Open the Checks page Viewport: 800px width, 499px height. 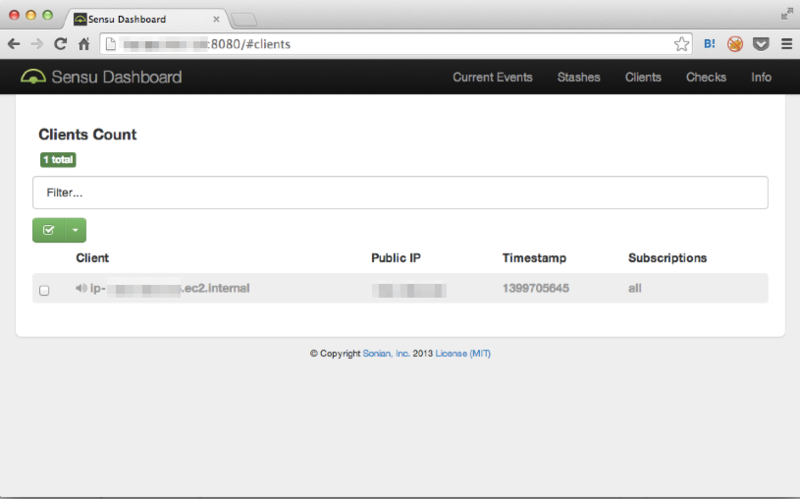point(706,77)
